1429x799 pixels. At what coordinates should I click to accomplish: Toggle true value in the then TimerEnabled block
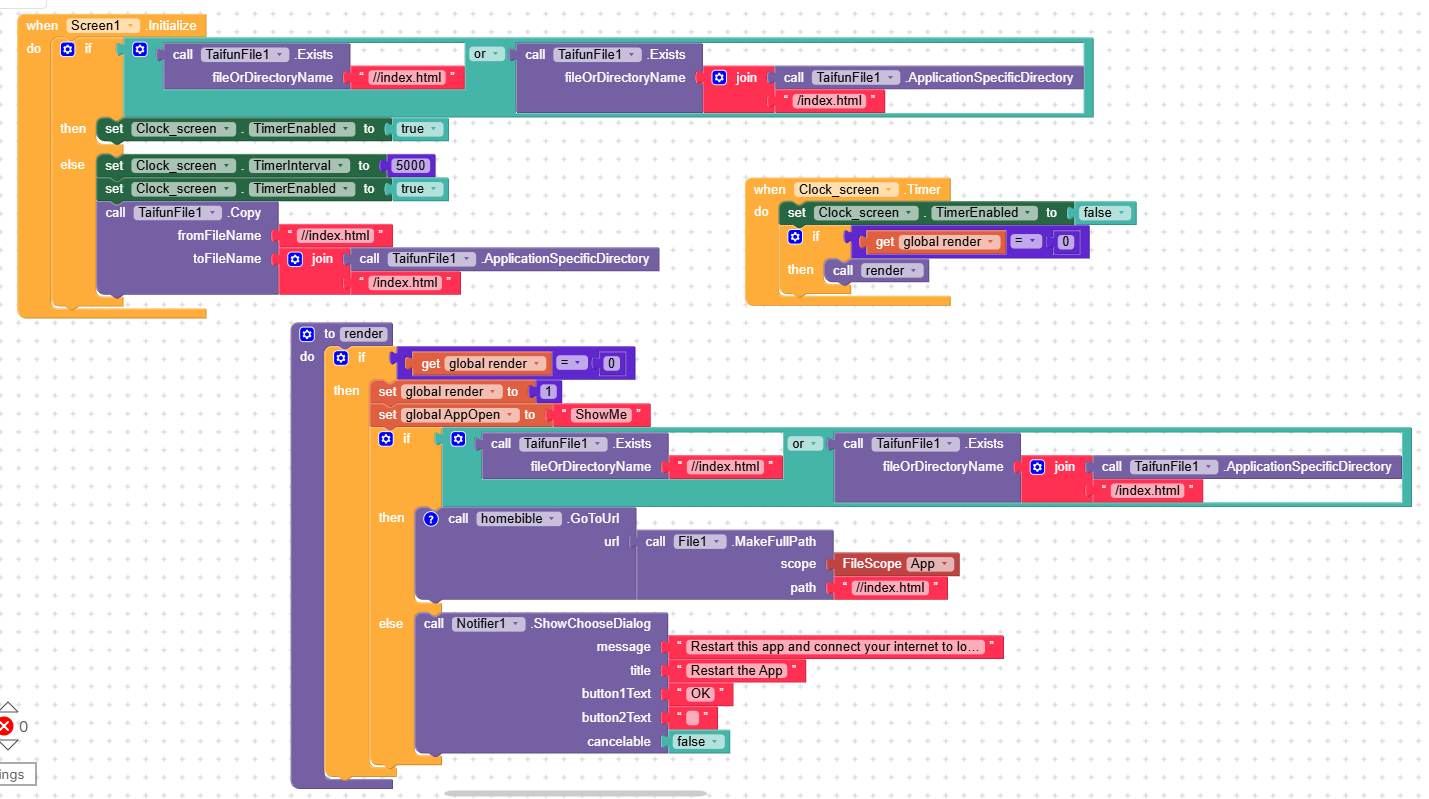(x=418, y=129)
